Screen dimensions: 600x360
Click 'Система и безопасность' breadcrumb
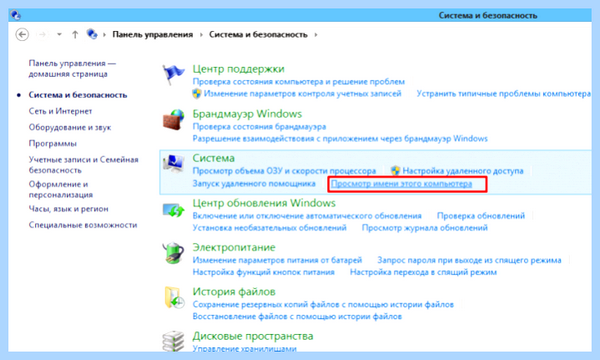click(258, 34)
